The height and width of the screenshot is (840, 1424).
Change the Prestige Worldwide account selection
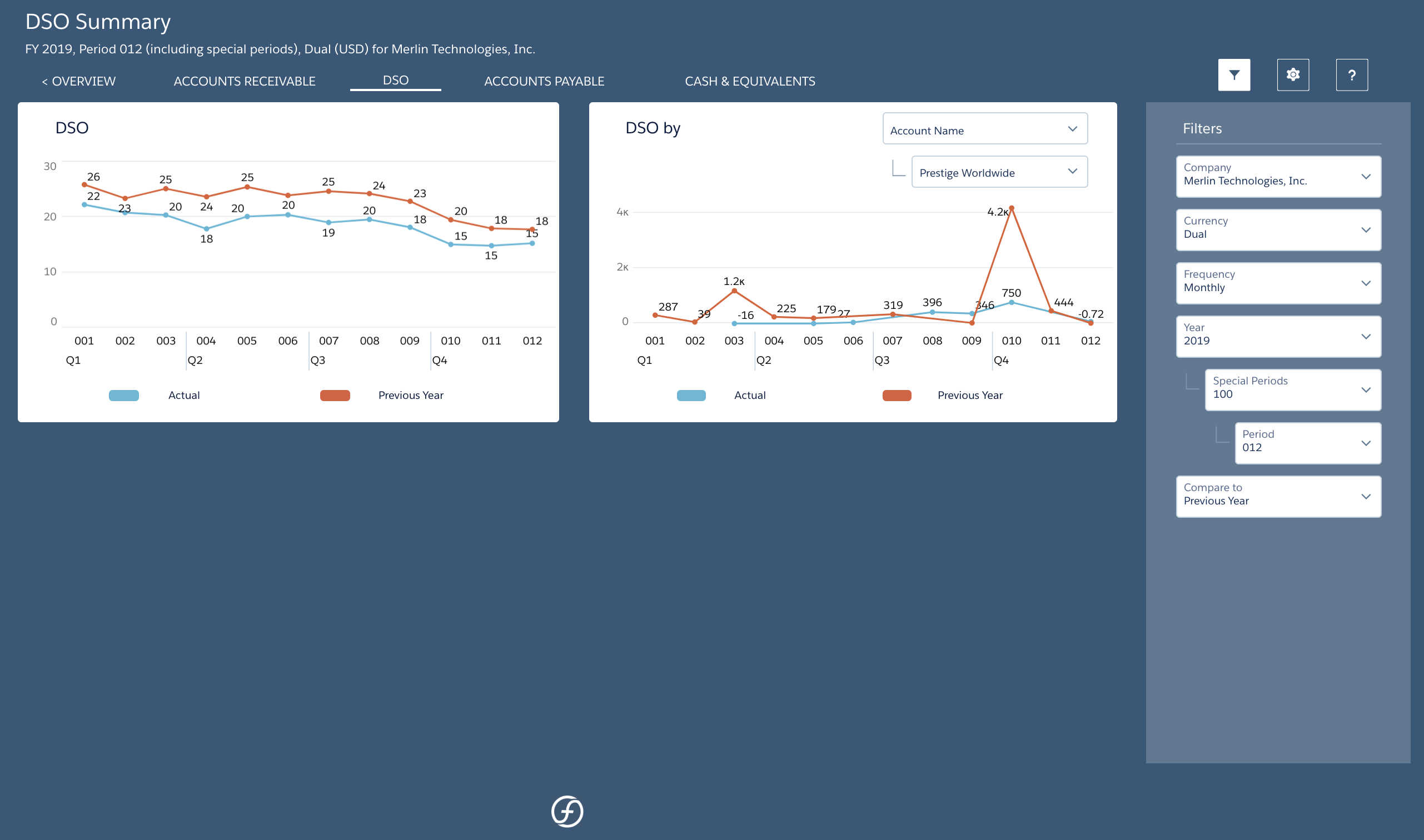tap(999, 172)
